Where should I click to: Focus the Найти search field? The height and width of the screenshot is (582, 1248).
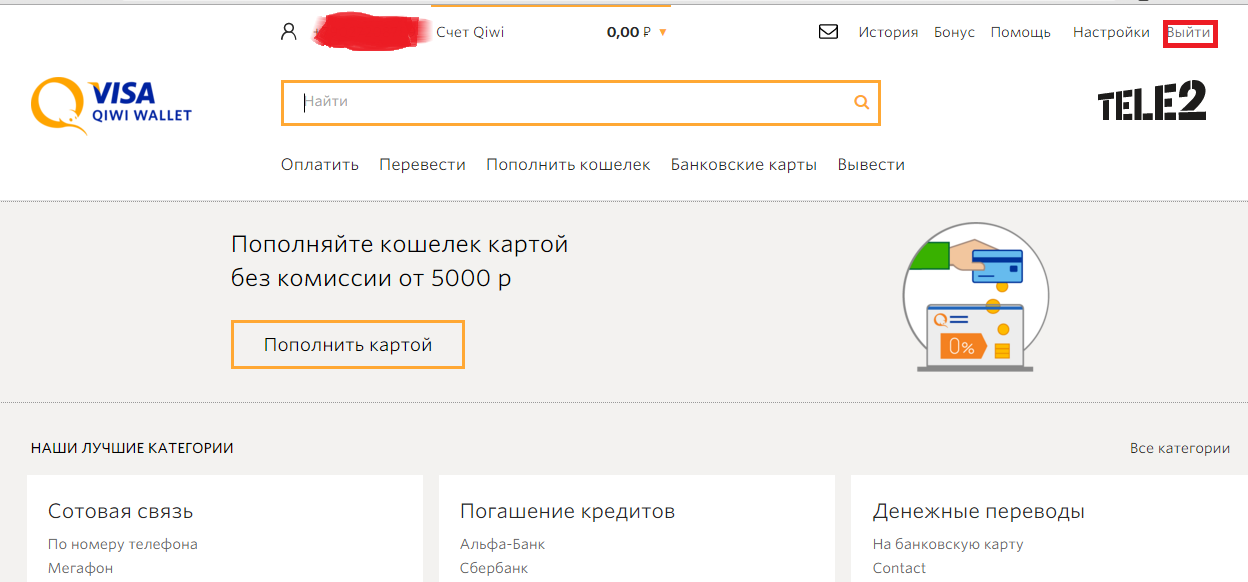click(x=570, y=102)
